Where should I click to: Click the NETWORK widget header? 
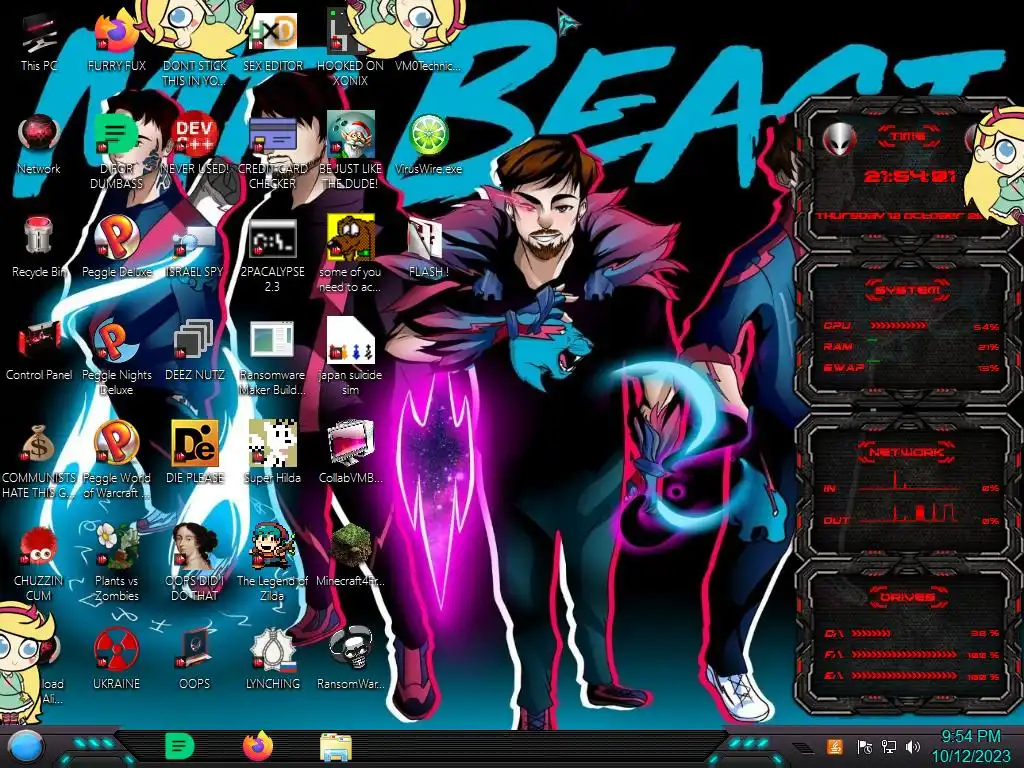906,451
